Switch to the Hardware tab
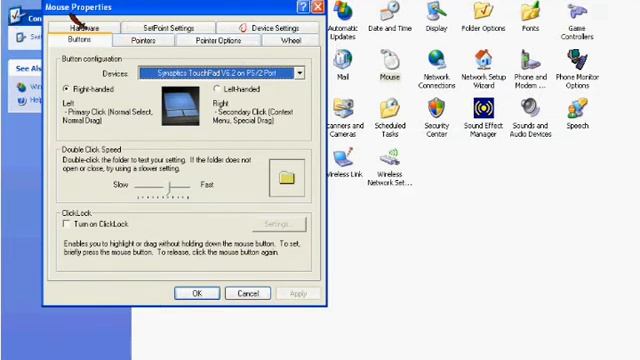 click(84, 28)
